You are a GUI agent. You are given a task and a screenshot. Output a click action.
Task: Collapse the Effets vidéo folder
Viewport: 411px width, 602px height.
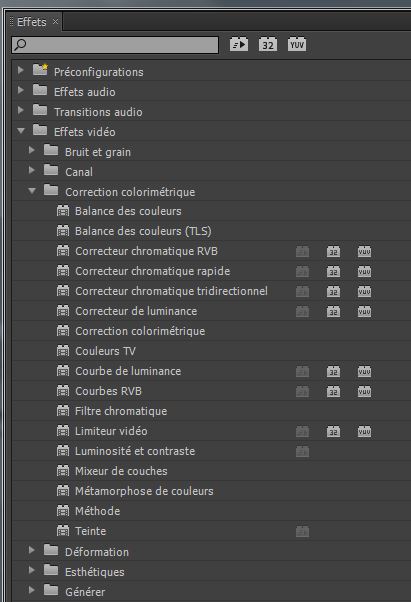(x=21, y=131)
